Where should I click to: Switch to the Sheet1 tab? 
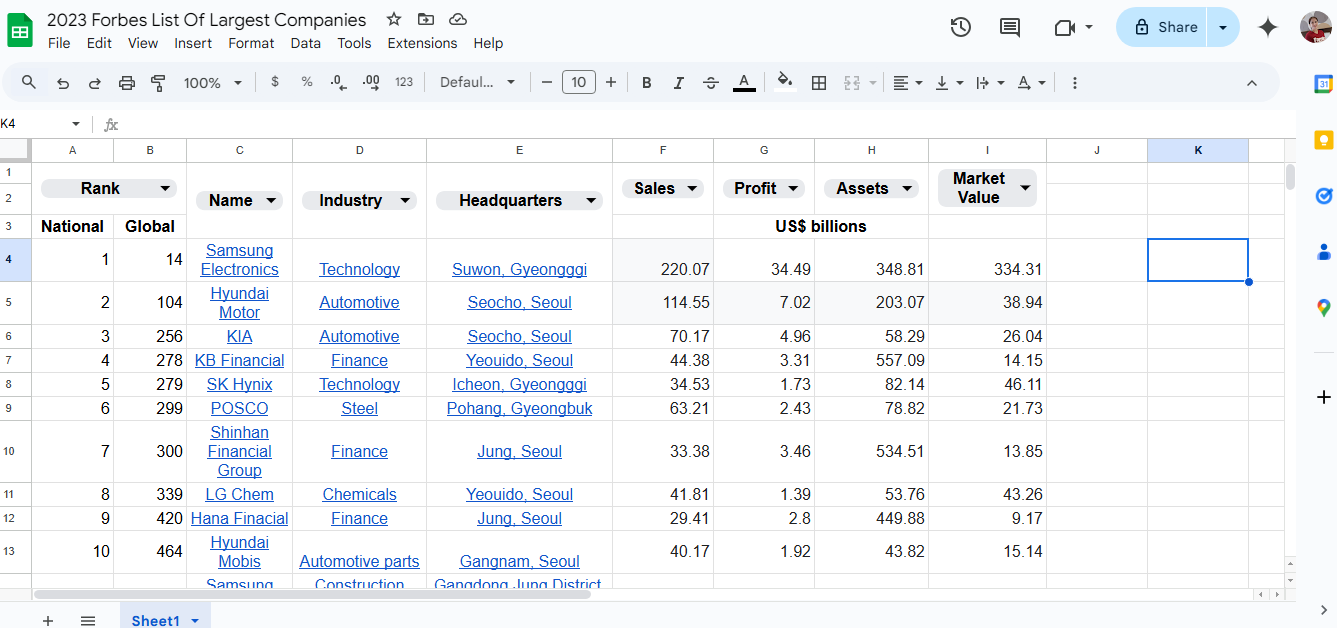pyautogui.click(x=155, y=620)
